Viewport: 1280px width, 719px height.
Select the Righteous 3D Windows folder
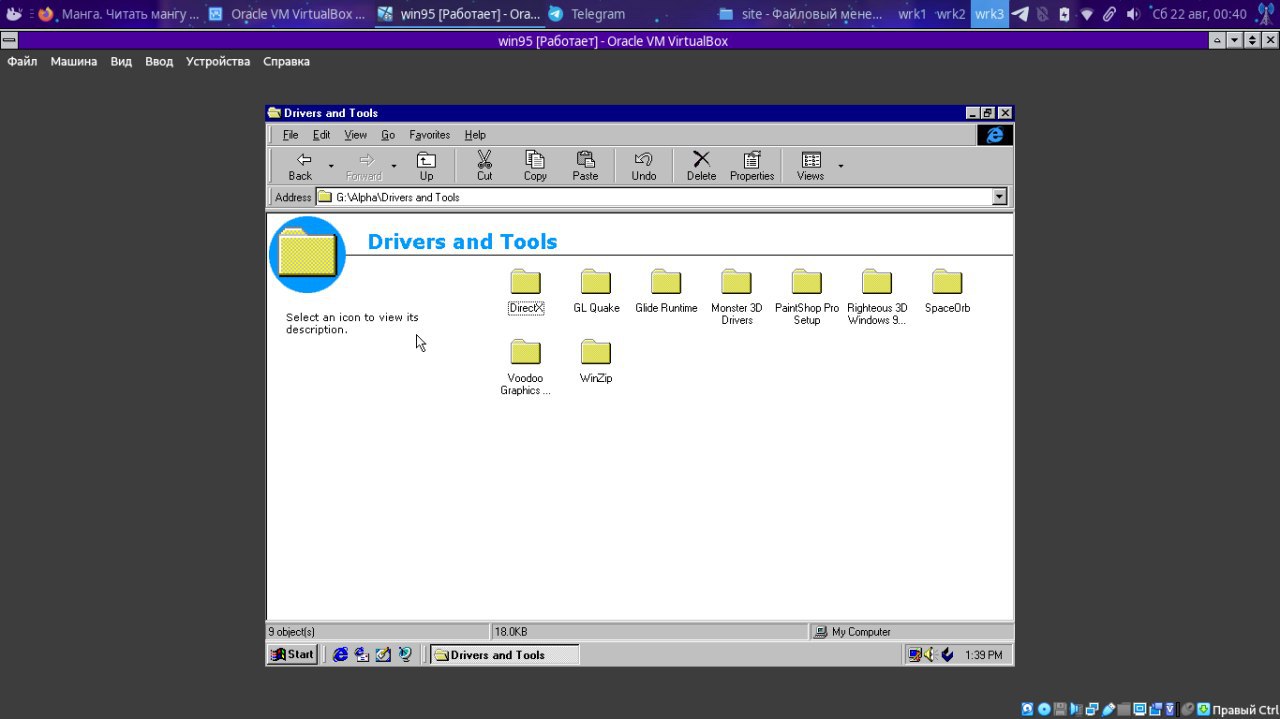877,296
